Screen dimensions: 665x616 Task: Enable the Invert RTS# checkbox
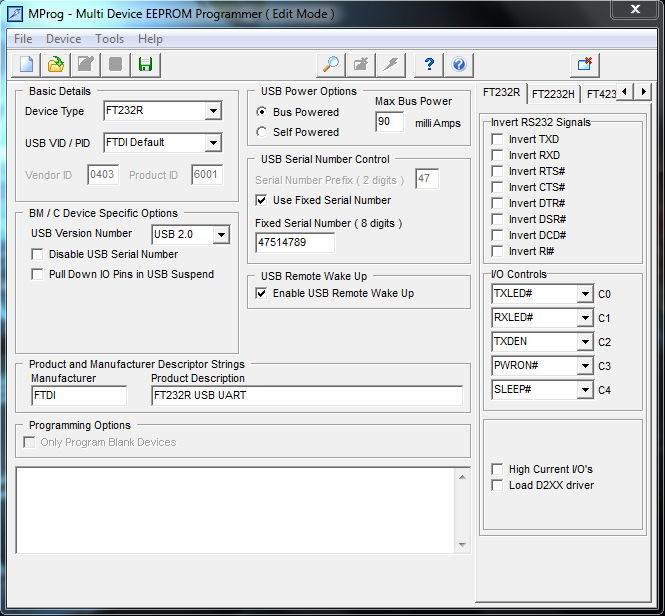pyautogui.click(x=497, y=171)
